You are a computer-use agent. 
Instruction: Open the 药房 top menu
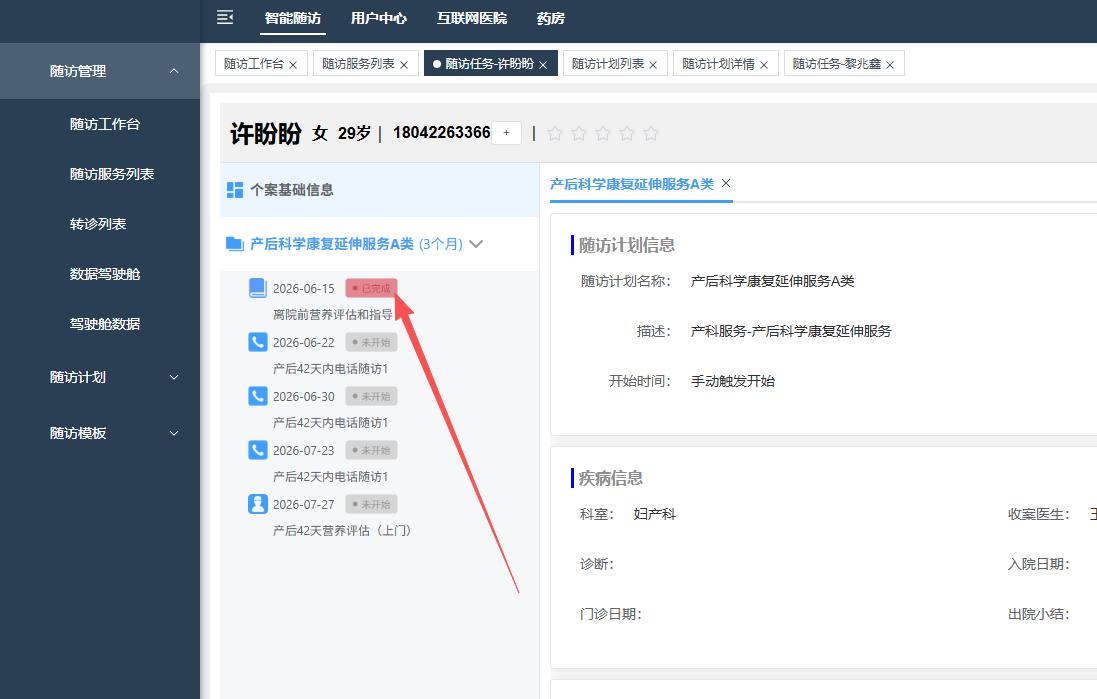pyautogui.click(x=551, y=18)
